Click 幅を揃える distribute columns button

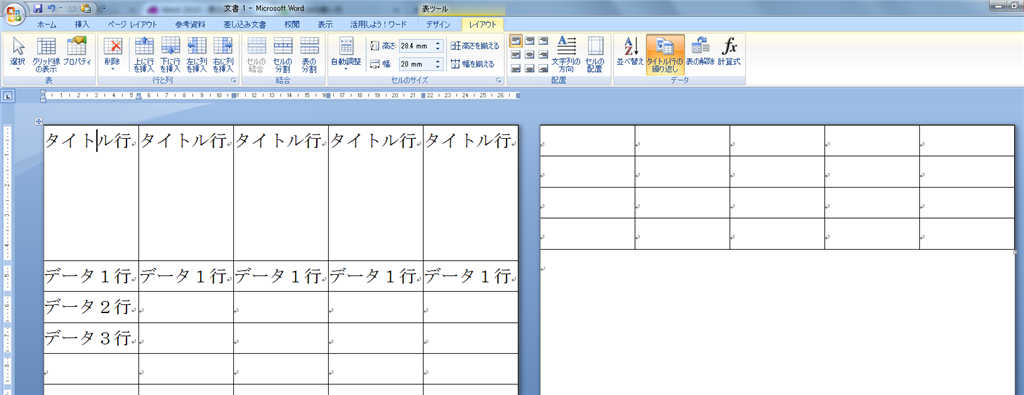coord(472,64)
